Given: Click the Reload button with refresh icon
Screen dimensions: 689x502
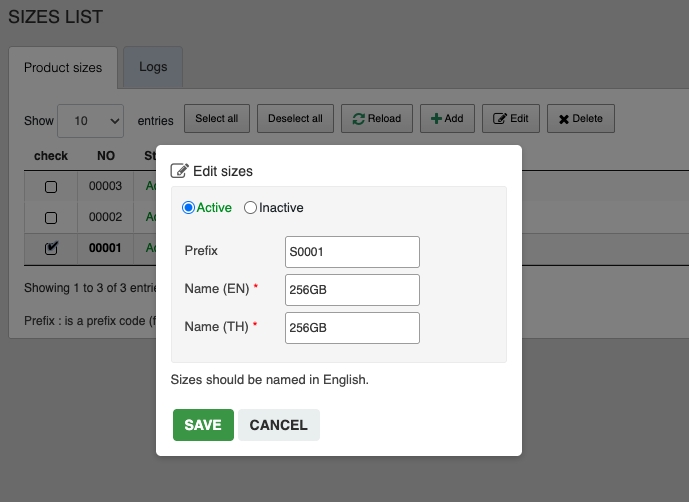Looking at the screenshot, I should (377, 119).
